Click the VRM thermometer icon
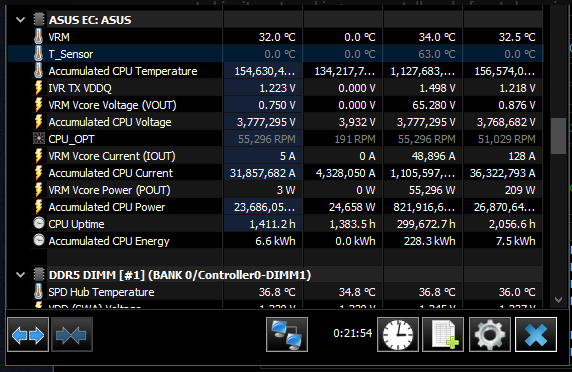 [38, 37]
